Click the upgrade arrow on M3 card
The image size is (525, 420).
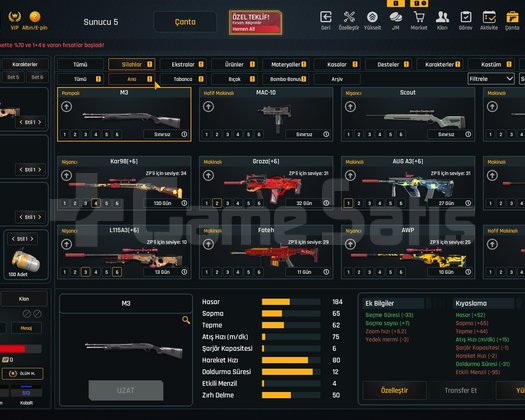(x=66, y=107)
